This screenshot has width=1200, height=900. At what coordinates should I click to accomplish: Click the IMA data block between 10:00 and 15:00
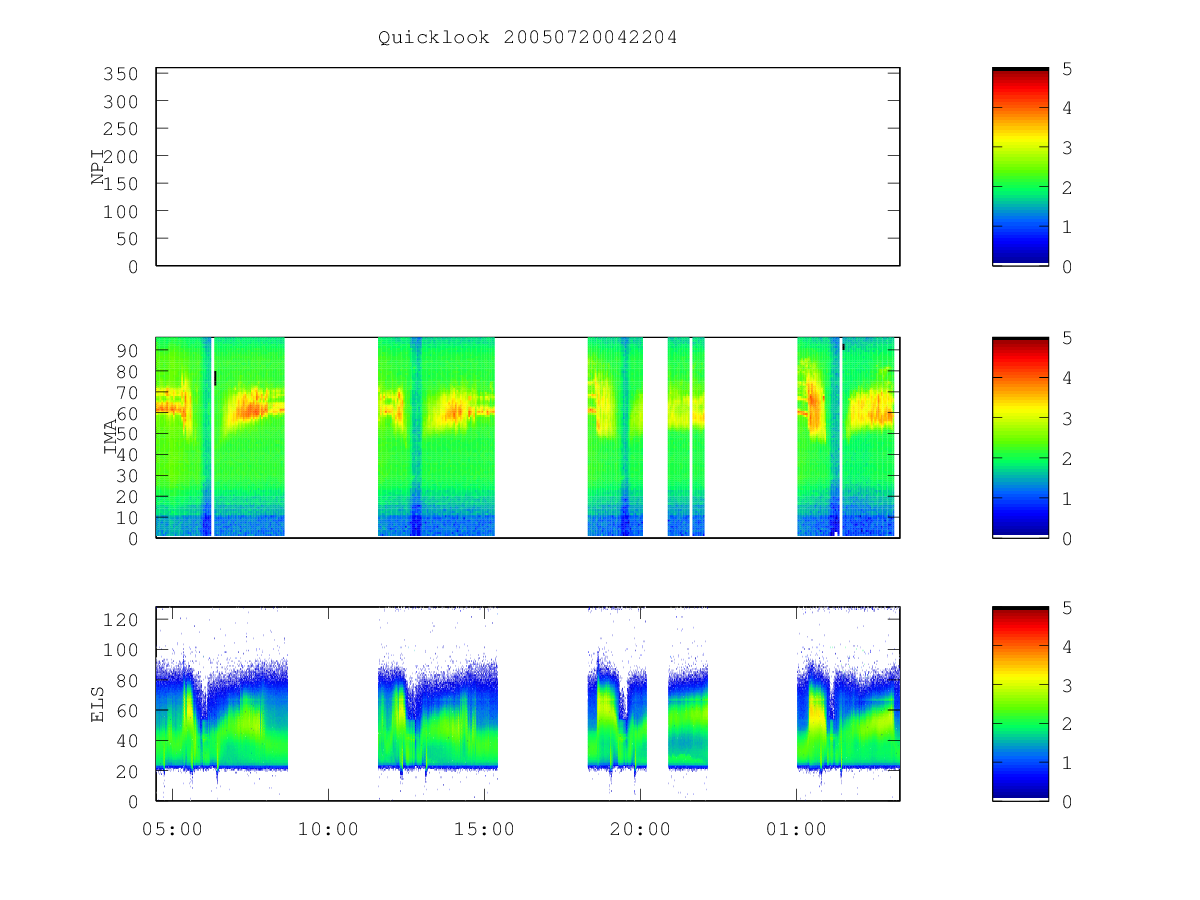click(436, 437)
